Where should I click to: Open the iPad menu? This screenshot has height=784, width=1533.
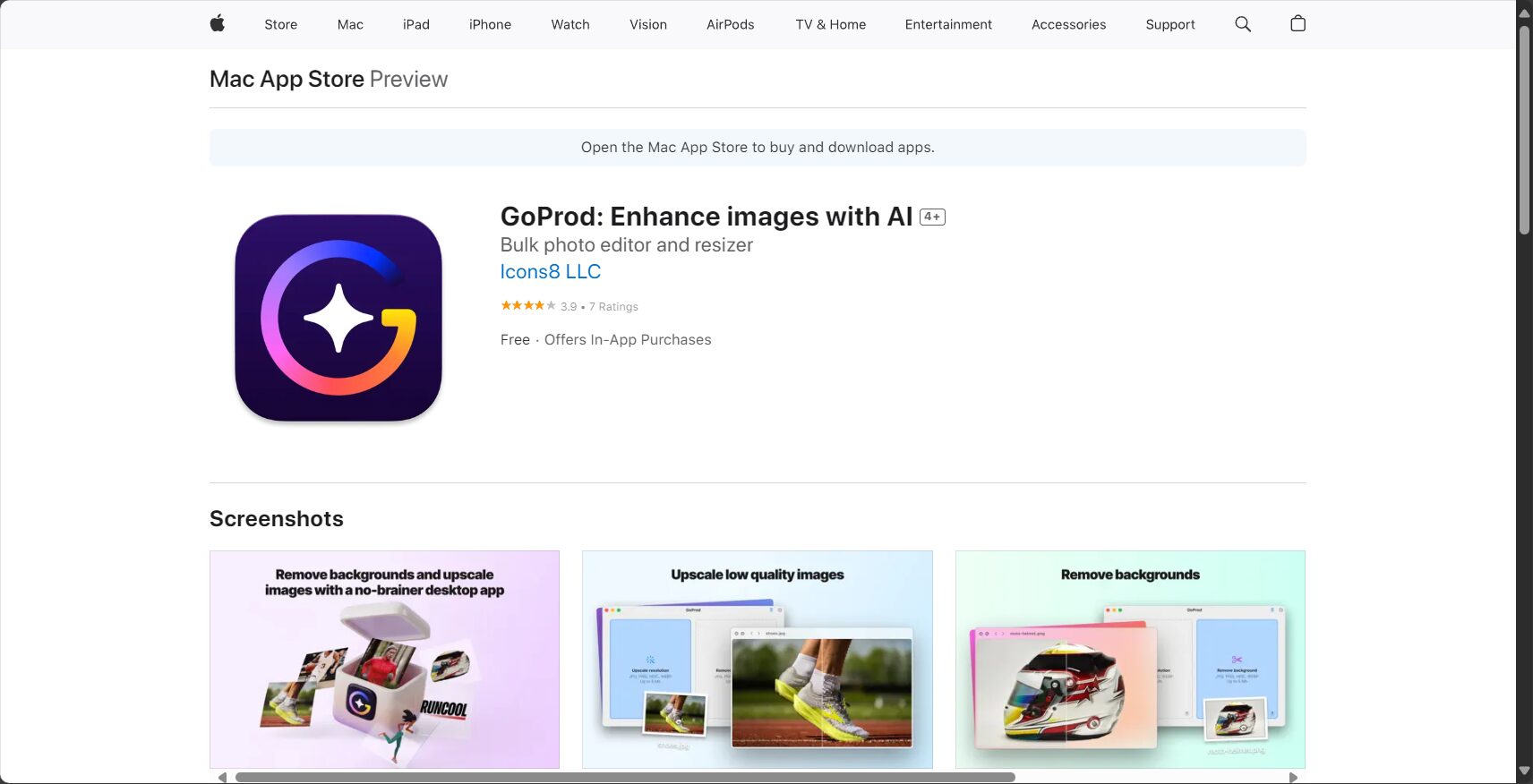pyautogui.click(x=416, y=24)
